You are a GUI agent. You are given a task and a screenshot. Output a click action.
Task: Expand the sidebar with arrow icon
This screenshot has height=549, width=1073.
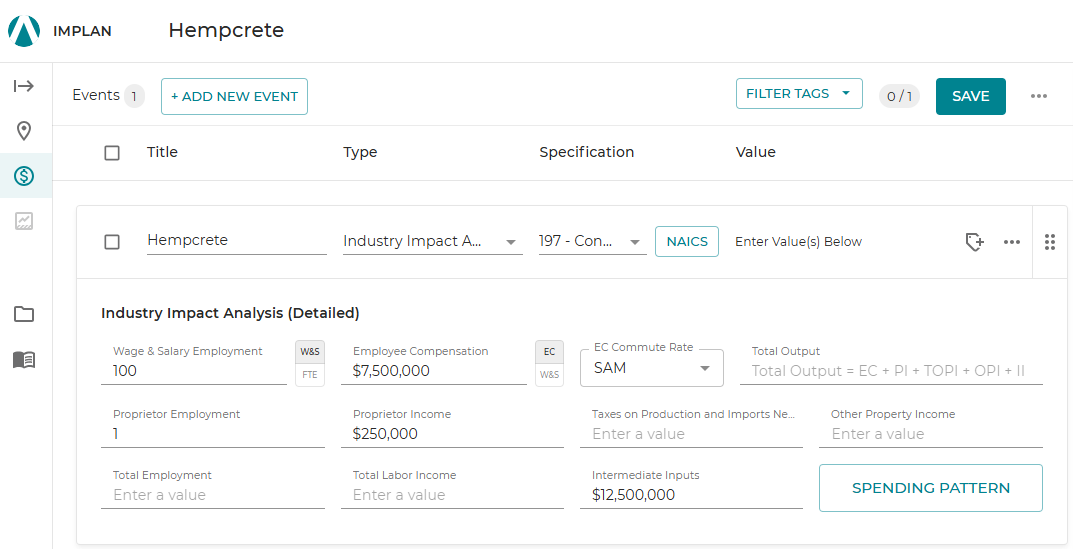pos(24,86)
